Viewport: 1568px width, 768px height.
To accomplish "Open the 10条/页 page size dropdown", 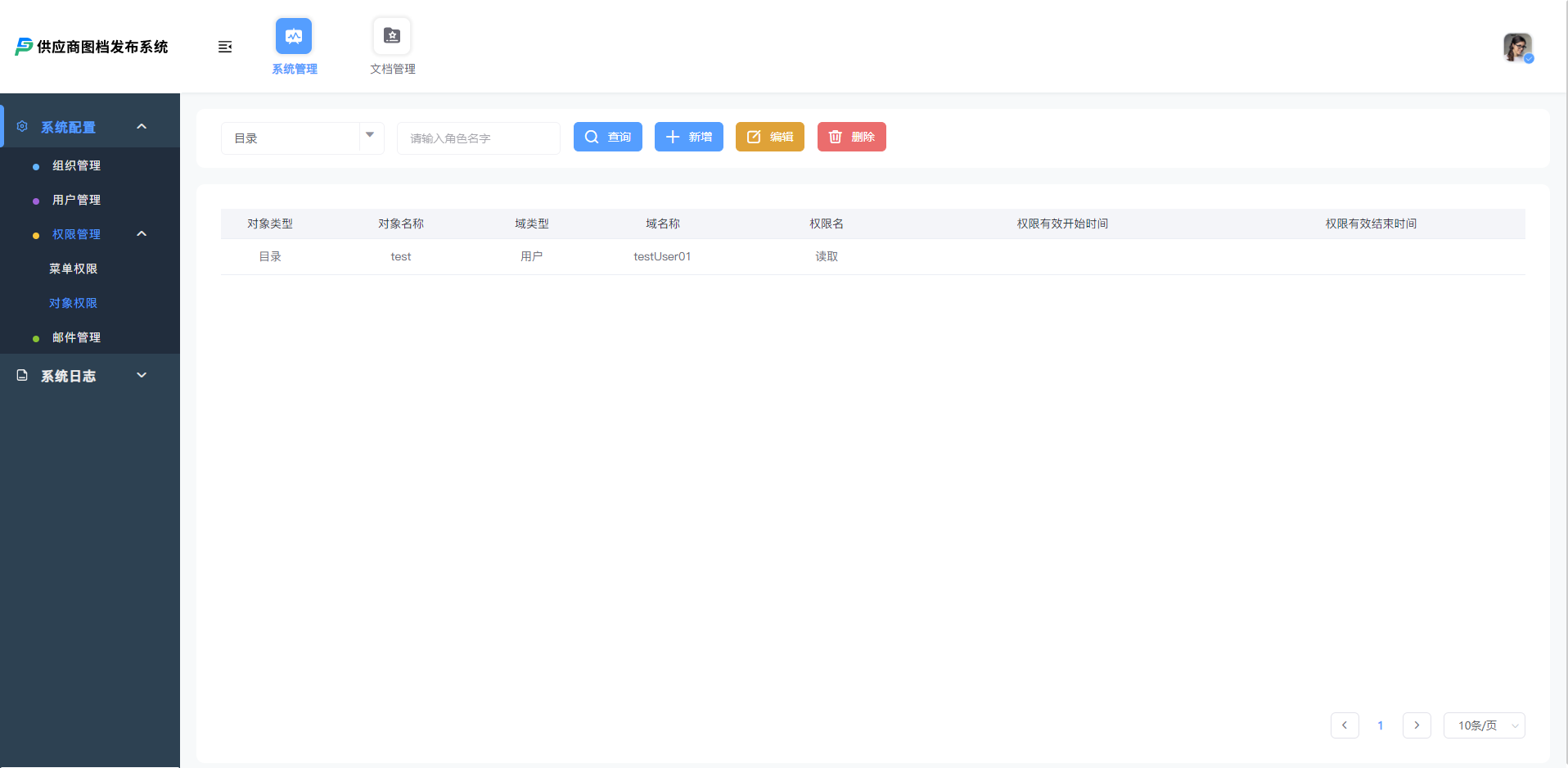I will [x=1484, y=725].
